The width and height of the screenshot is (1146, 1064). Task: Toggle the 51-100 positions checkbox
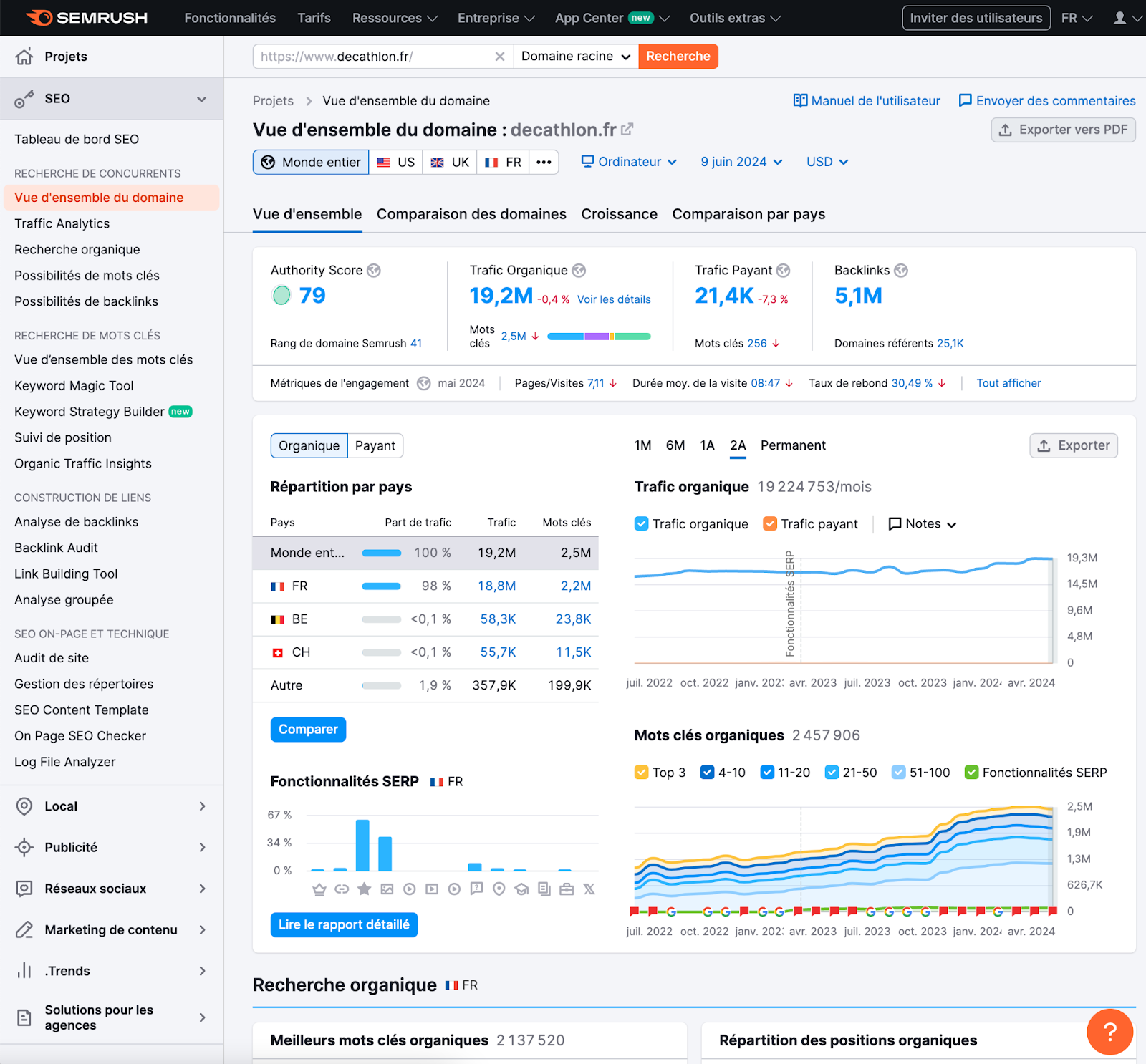pos(899,773)
